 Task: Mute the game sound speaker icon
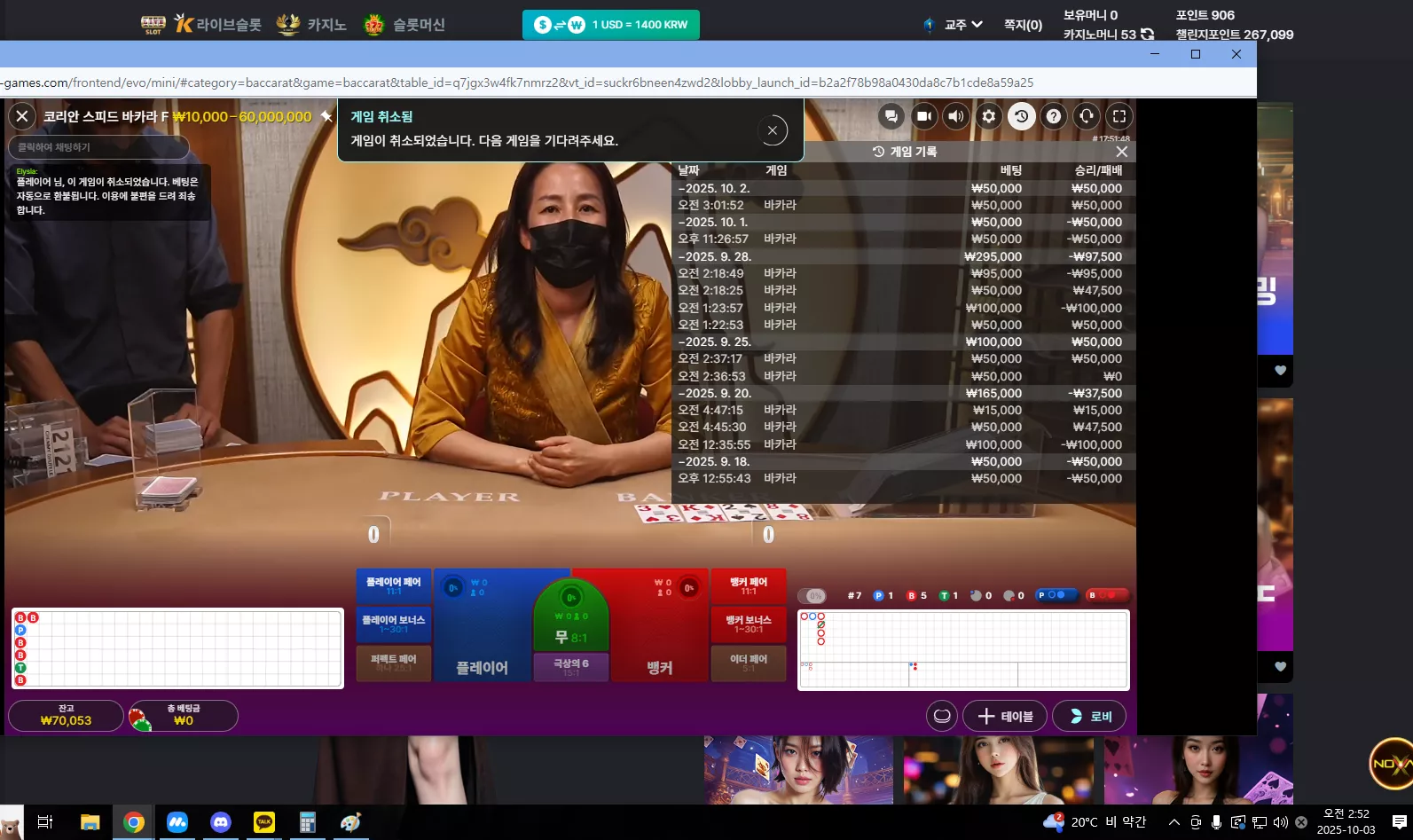956,116
